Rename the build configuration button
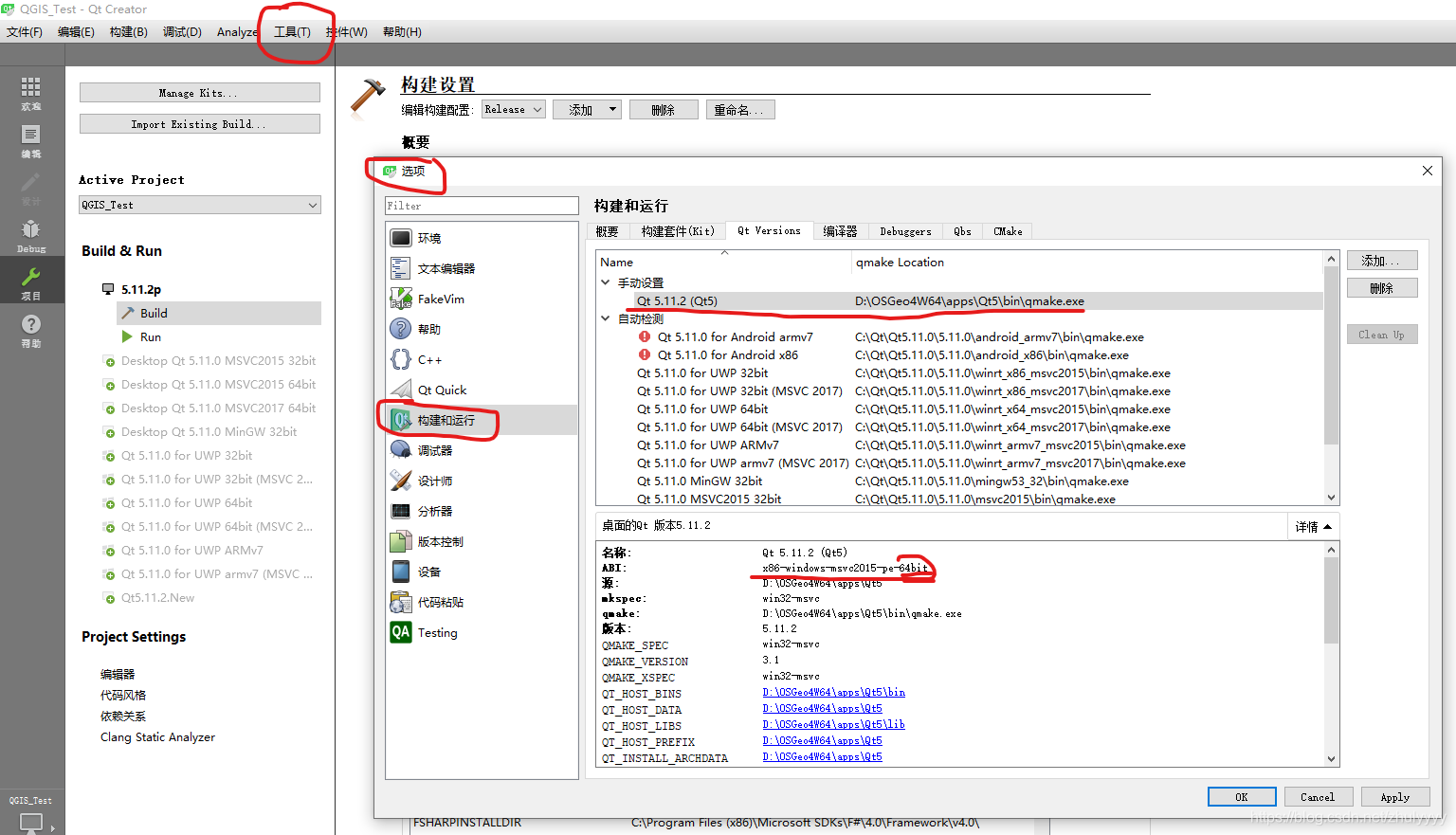Screen dimensions: 1456x835 [740, 110]
